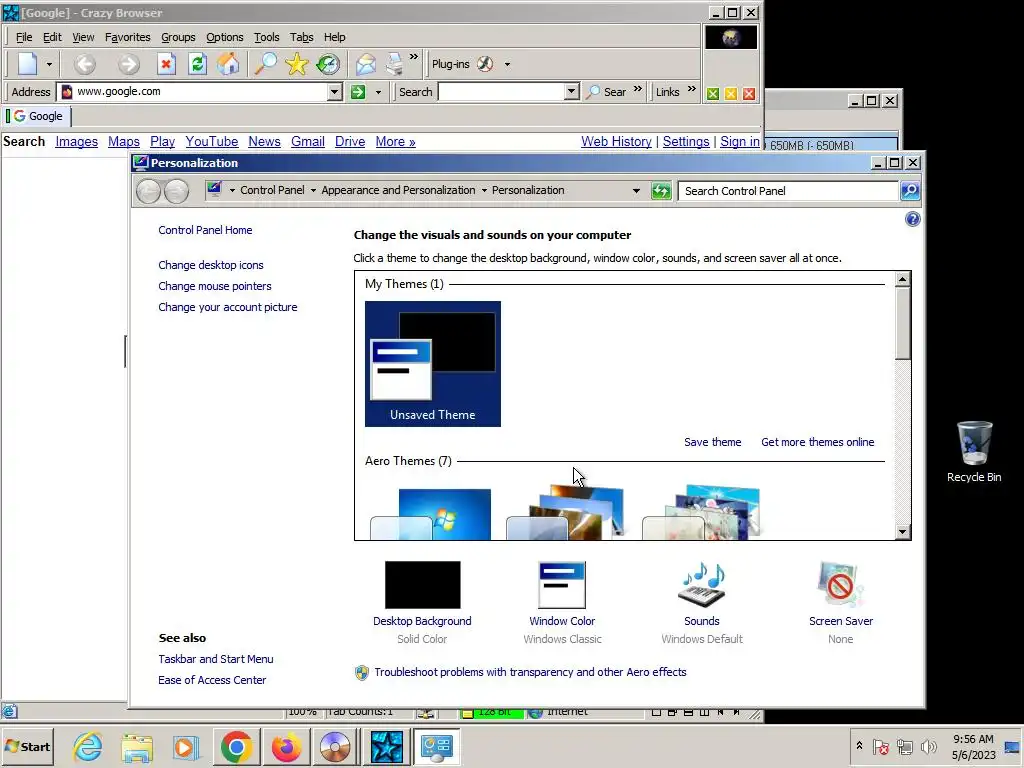Click the magnifier Search icon in browser toolbar
Screen dimensions: 1024x768
pyautogui.click(x=265, y=64)
